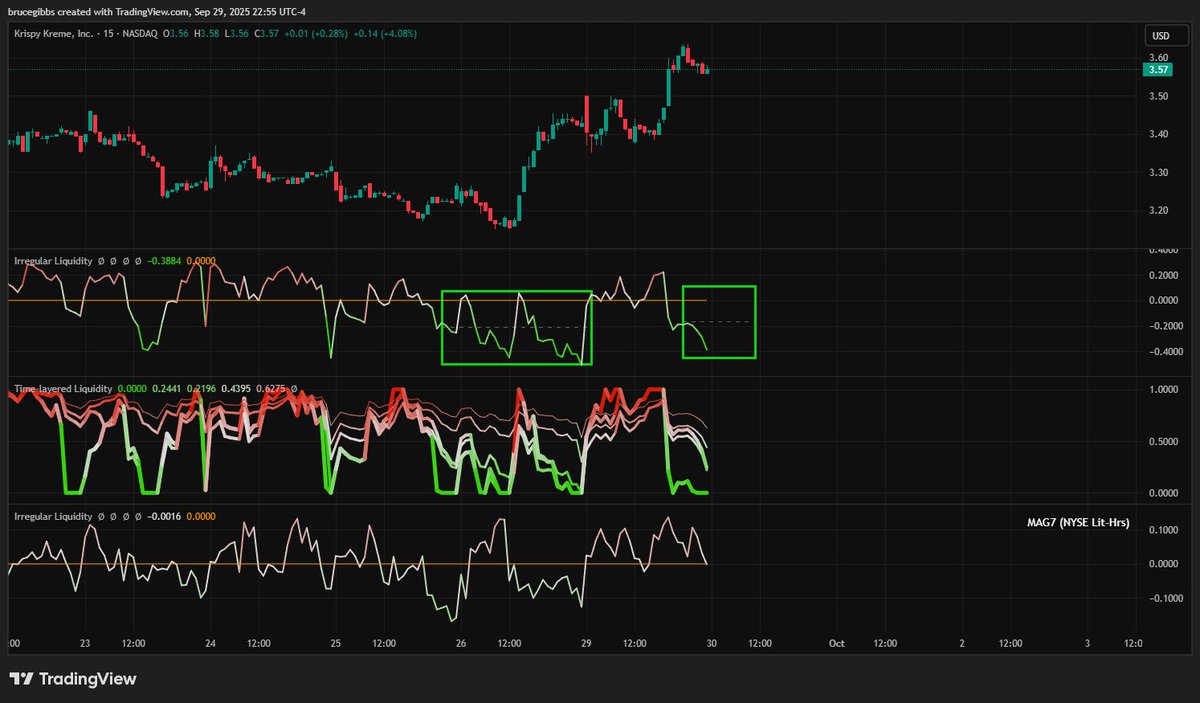The height and width of the screenshot is (703, 1200).
Task: Click the -0.0016 indicator value
Action: pyautogui.click(x=166, y=516)
